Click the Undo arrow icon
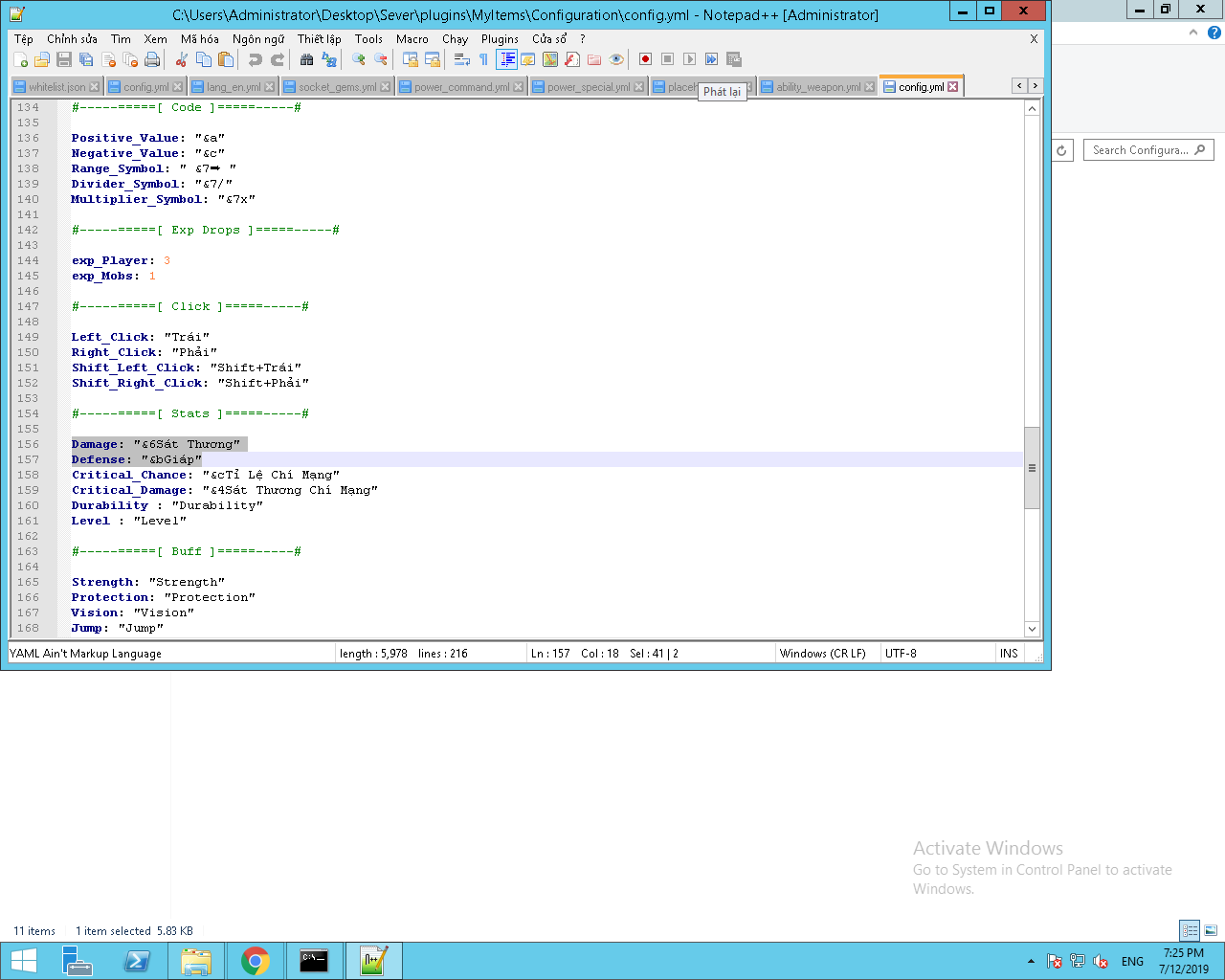Screen dimensions: 1225x980 [x=255, y=59]
